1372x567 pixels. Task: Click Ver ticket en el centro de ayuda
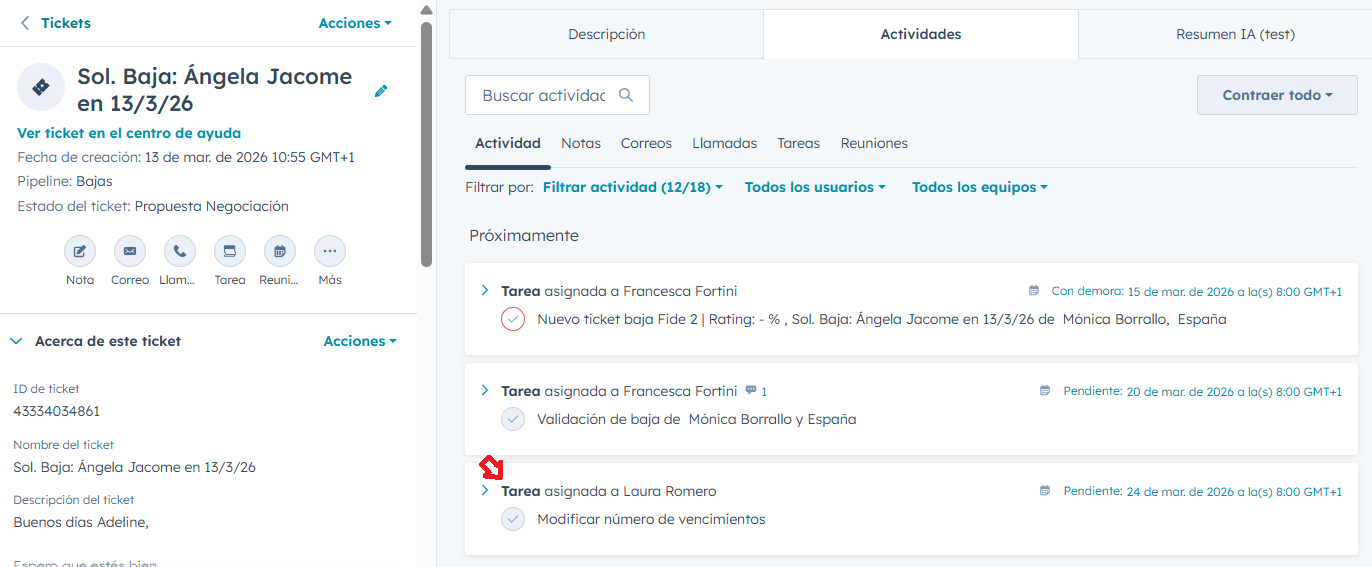129,133
